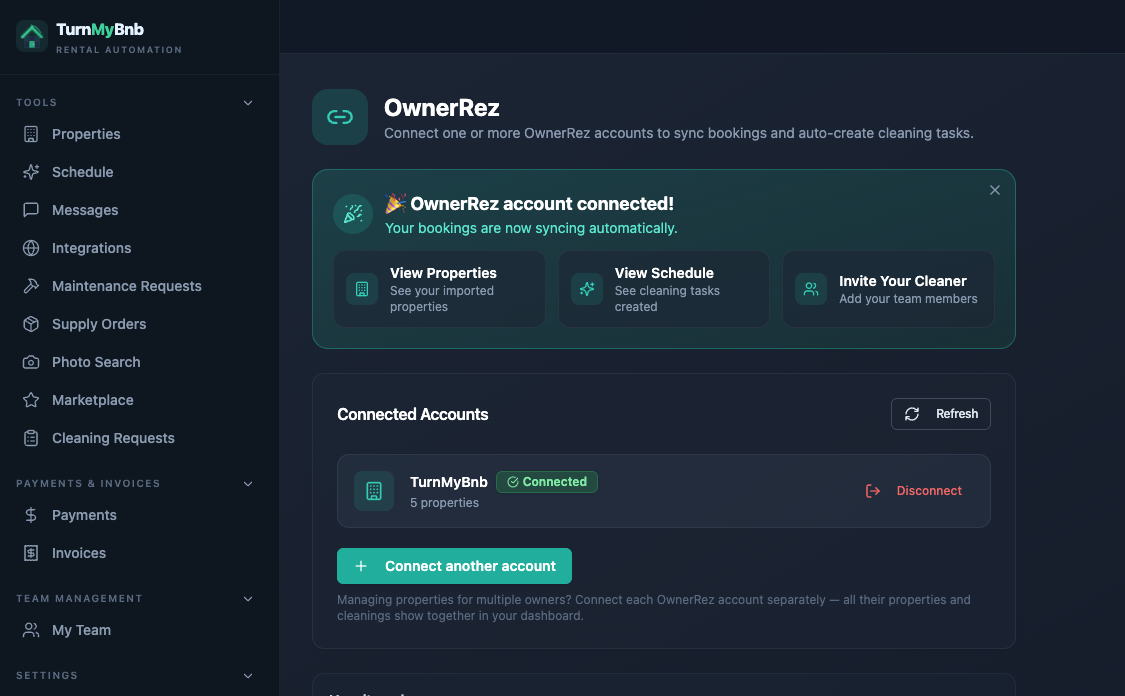Open the View Properties card
Viewport: 1125px width, 696px height.
click(439, 289)
